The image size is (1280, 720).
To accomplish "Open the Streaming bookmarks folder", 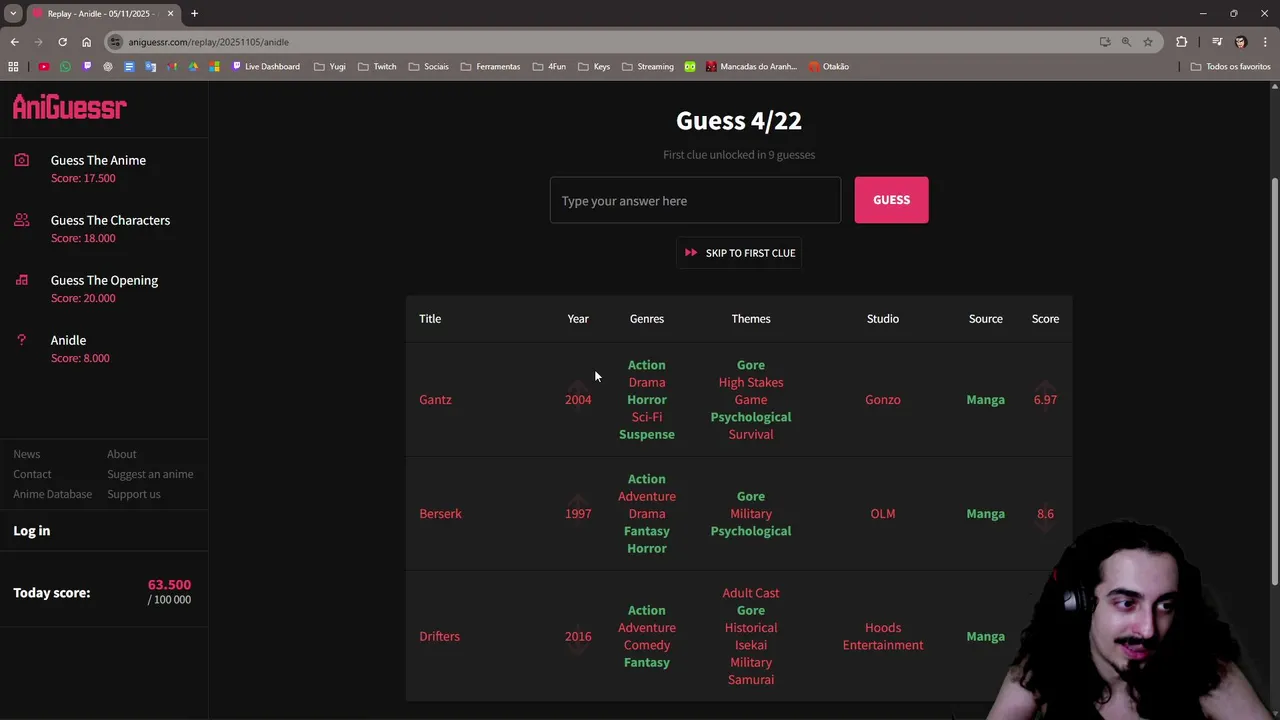I will [x=648, y=67].
